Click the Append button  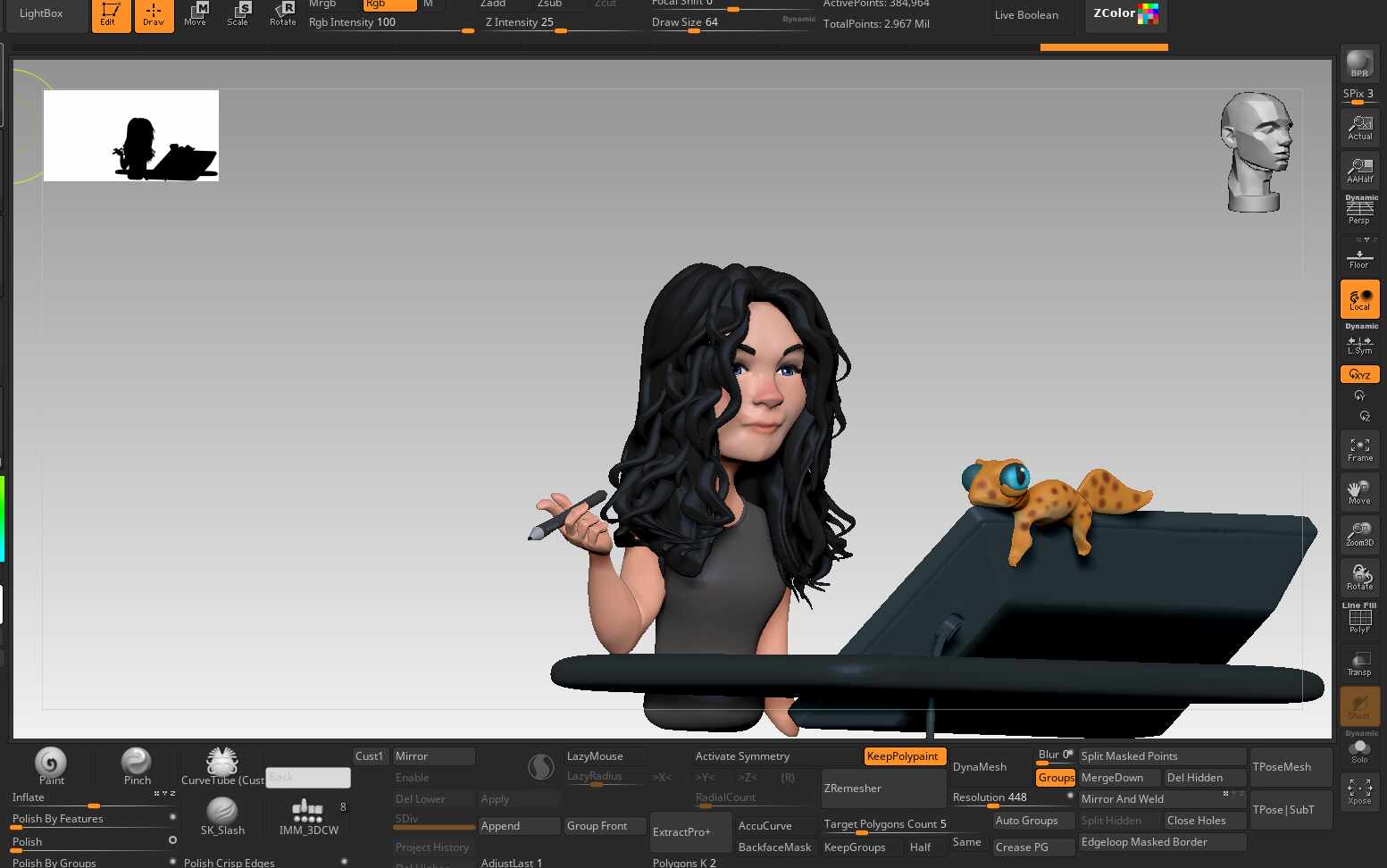(x=519, y=826)
